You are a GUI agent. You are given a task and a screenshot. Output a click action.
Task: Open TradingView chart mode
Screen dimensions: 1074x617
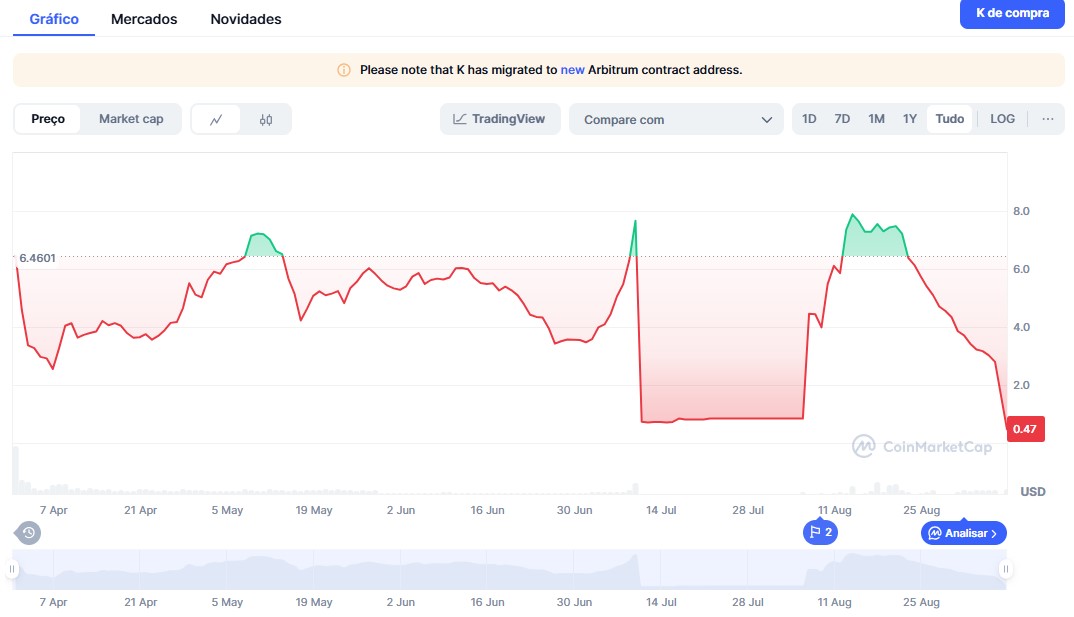point(500,119)
